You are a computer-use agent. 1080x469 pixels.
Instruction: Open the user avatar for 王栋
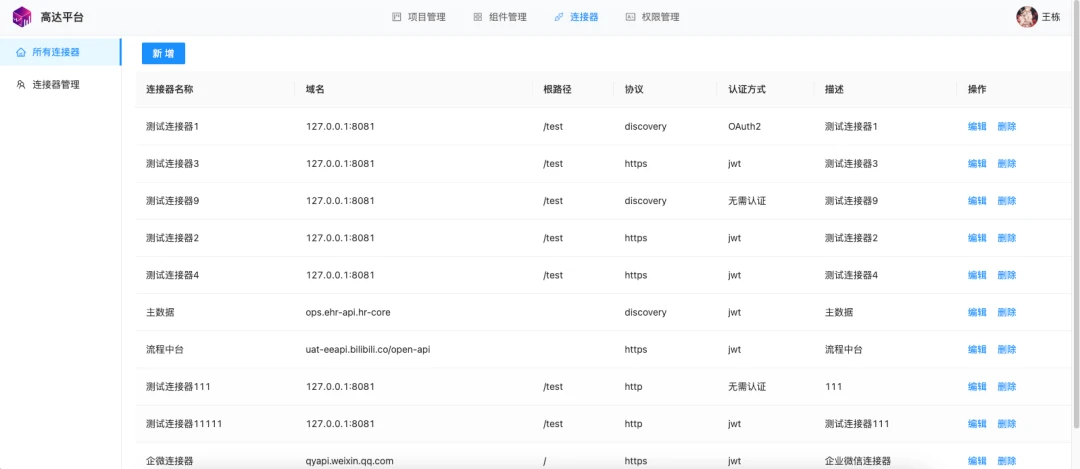click(x=1026, y=17)
